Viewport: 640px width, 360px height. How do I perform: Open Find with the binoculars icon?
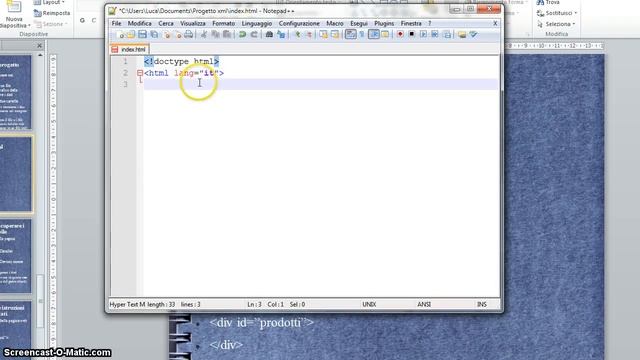[269, 35]
